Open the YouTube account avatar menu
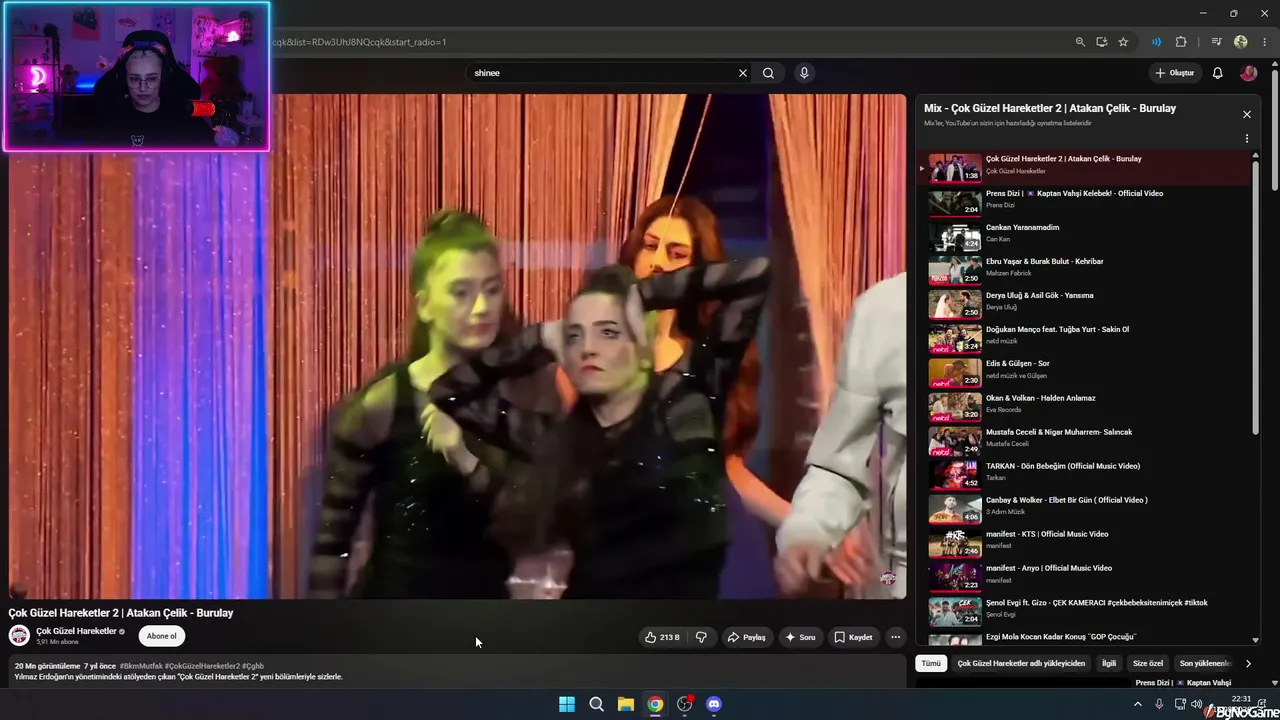Viewport: 1280px width, 720px height. point(1248,73)
